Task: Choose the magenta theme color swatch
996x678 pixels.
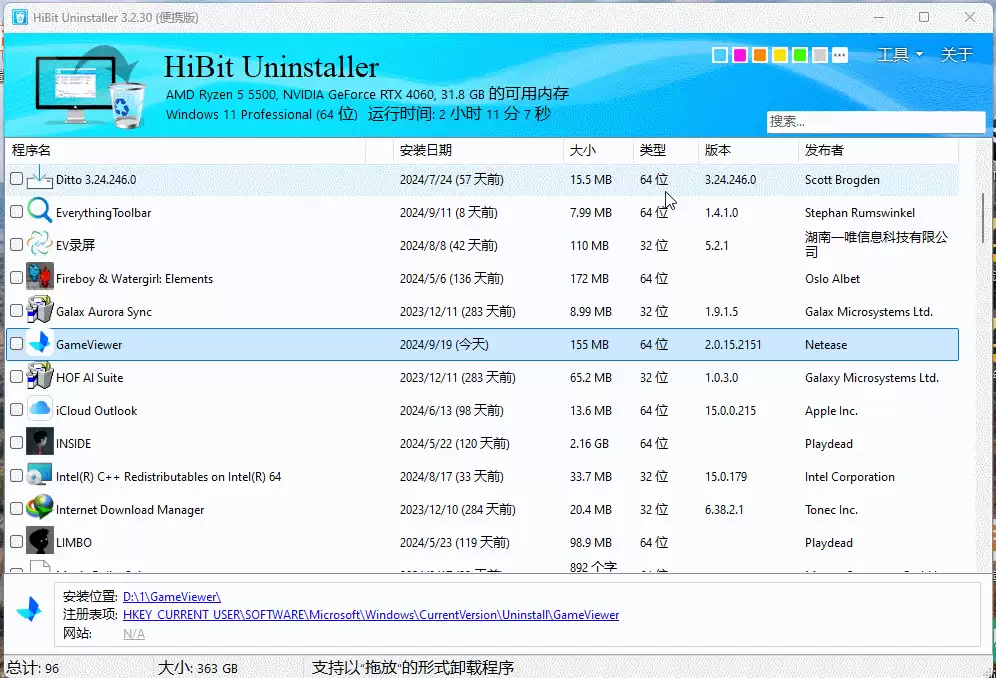Action: pos(739,55)
